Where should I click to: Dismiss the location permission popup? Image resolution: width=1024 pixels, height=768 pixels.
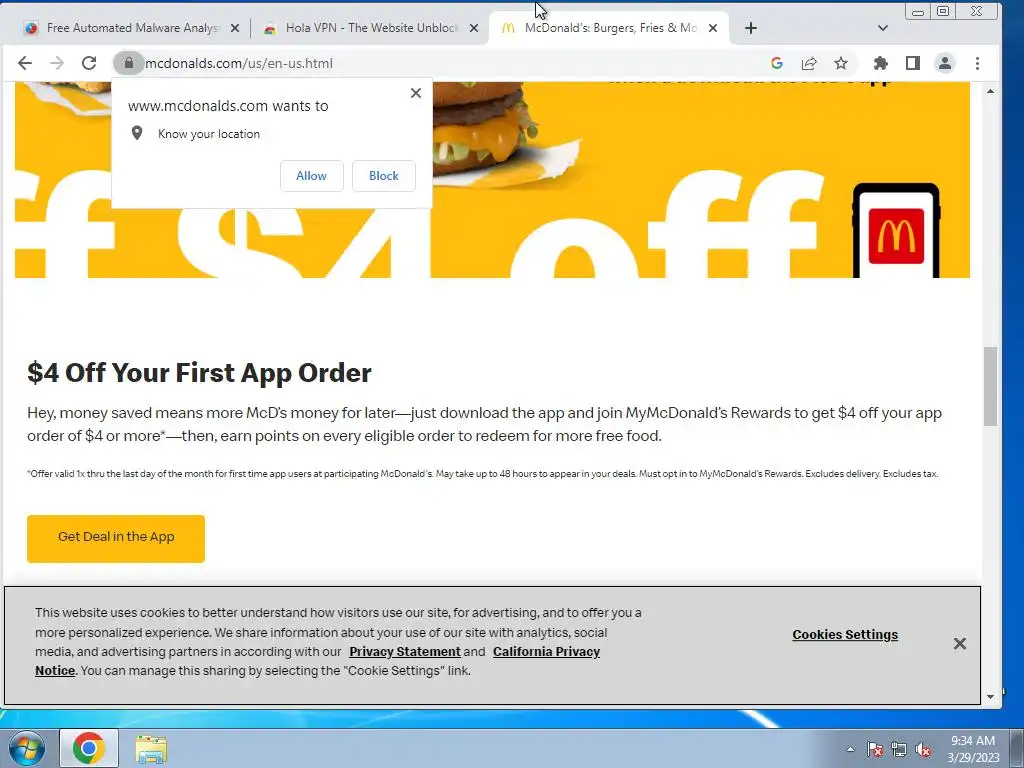(x=416, y=93)
